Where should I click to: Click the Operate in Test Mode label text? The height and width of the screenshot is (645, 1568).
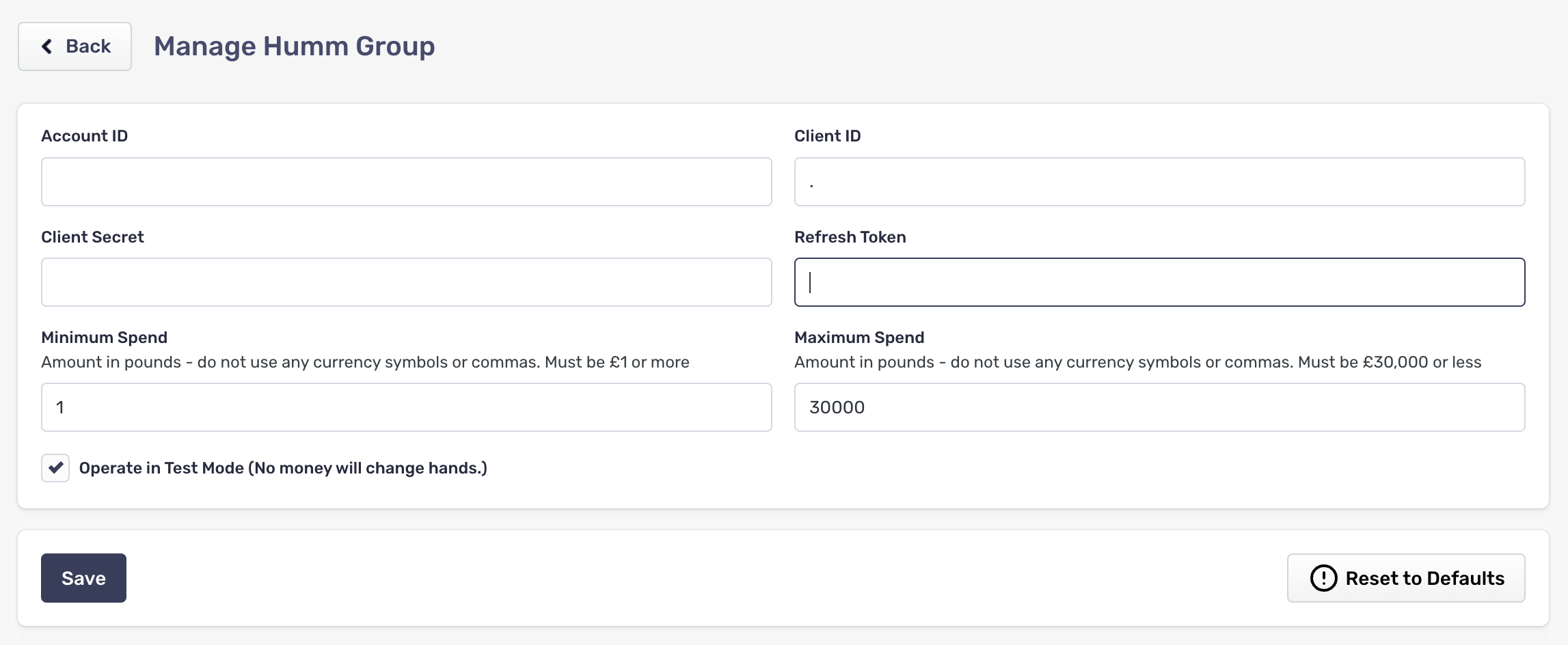pyautogui.click(x=283, y=468)
